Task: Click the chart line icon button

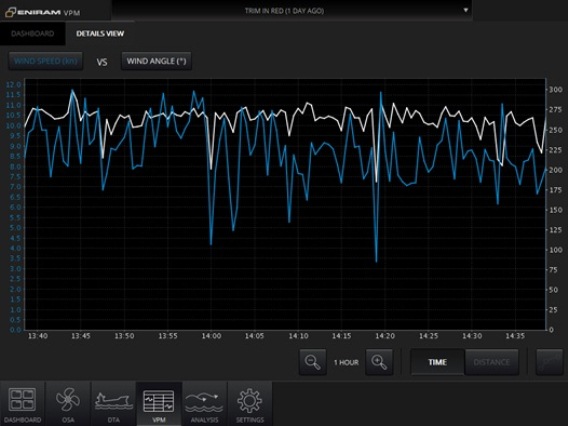Action: (x=550, y=362)
